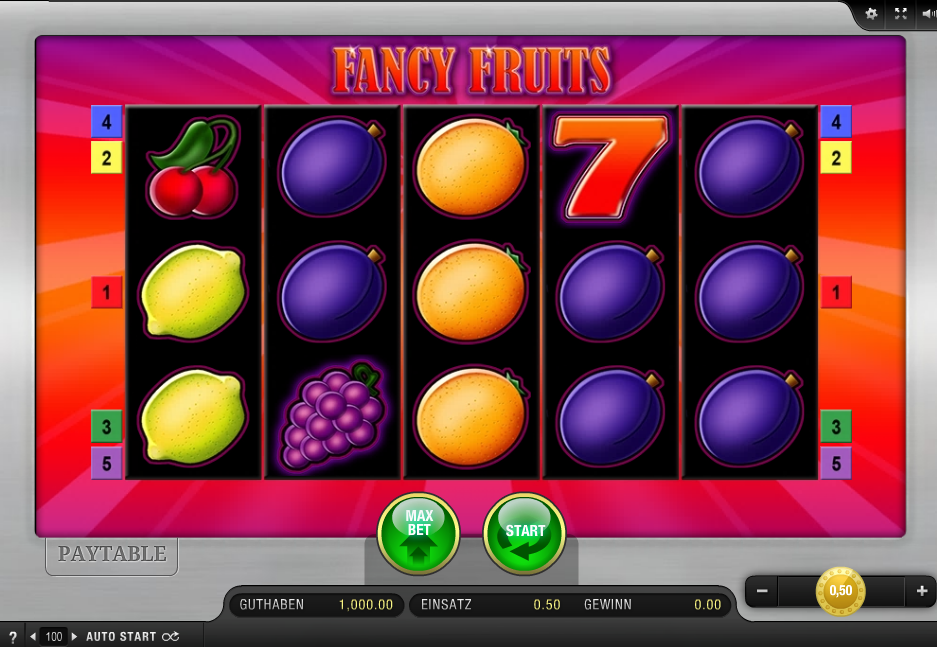The height and width of the screenshot is (647, 937).
Task: Enter fullscreen mode via expand icon
Action: (901, 14)
